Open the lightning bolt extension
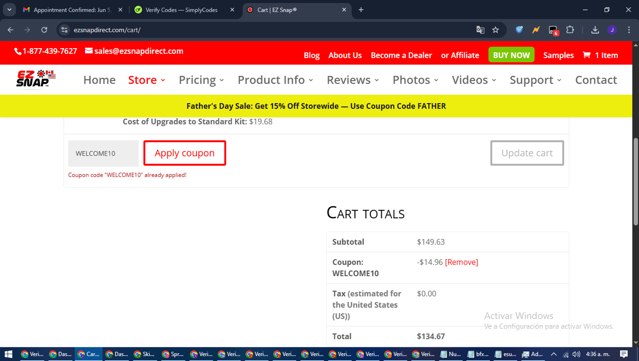639x361 pixels. (x=536, y=30)
